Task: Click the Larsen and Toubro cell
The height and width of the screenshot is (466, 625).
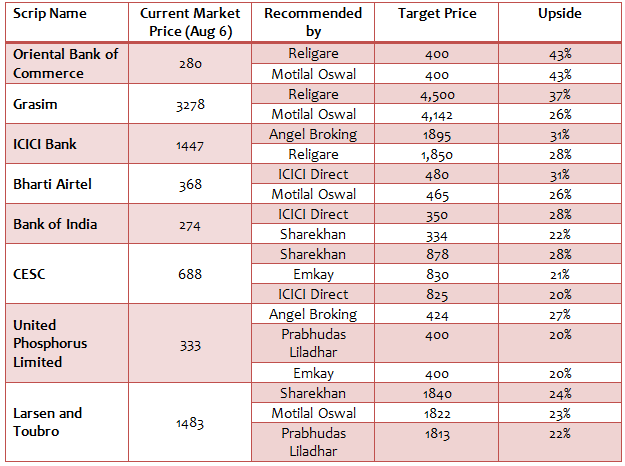Action: (x=48, y=422)
